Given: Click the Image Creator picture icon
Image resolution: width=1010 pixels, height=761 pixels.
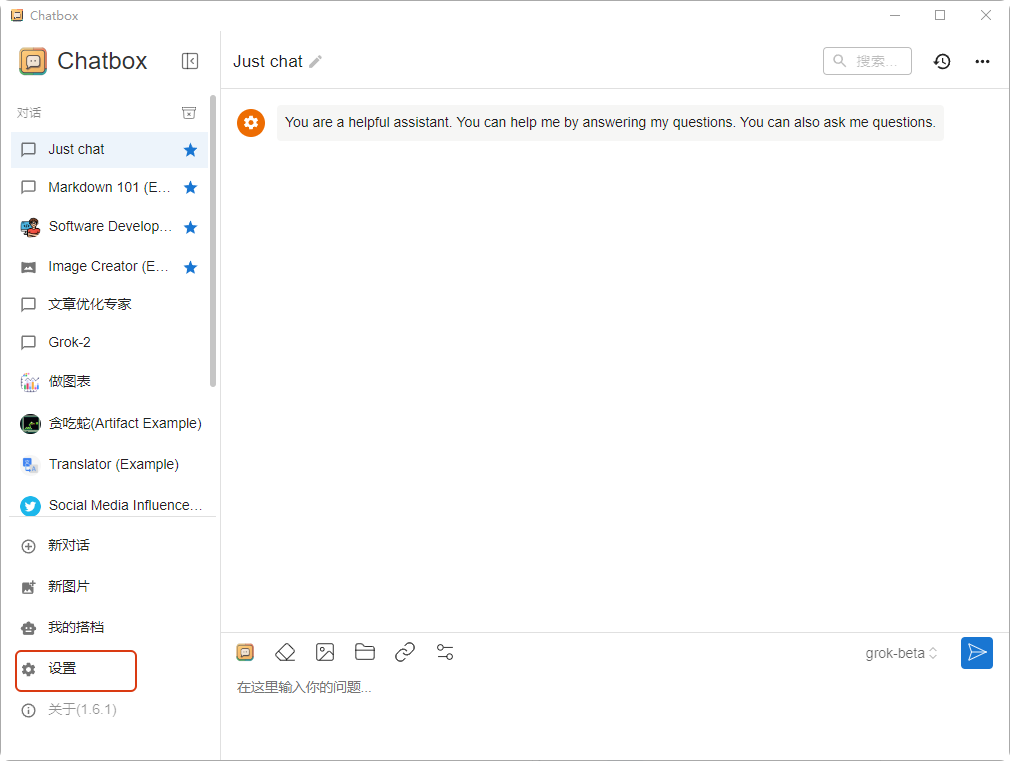Looking at the screenshot, I should (28, 267).
